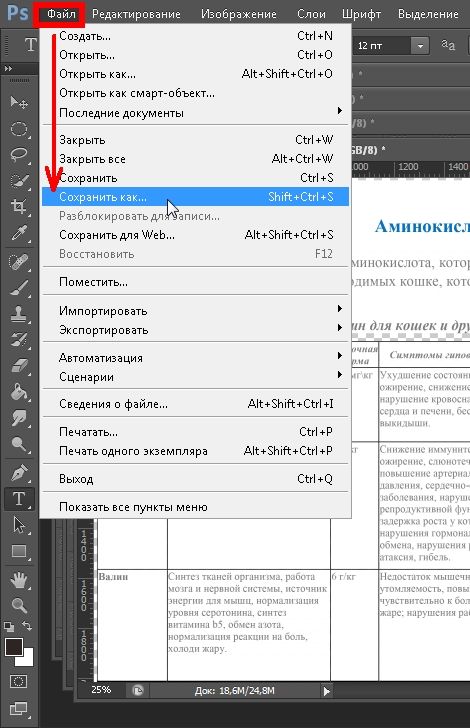Select the Dodge tool

point(19,444)
